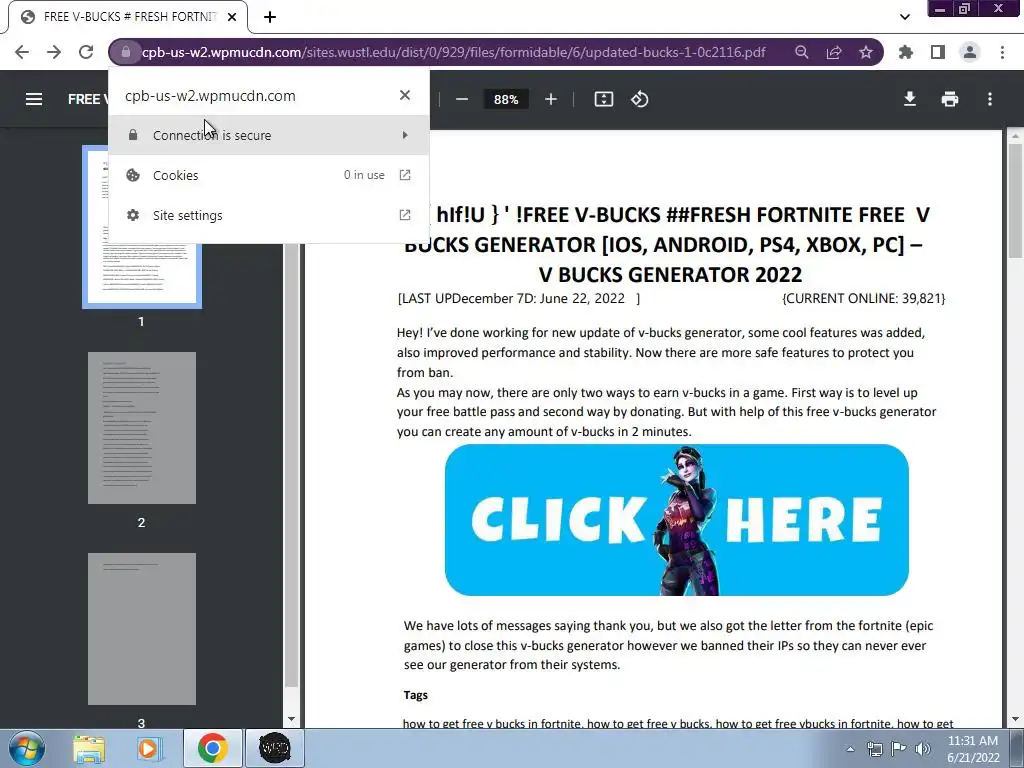This screenshot has width=1024, height=768.
Task: Click the Site settings external link icon
Action: (x=405, y=215)
